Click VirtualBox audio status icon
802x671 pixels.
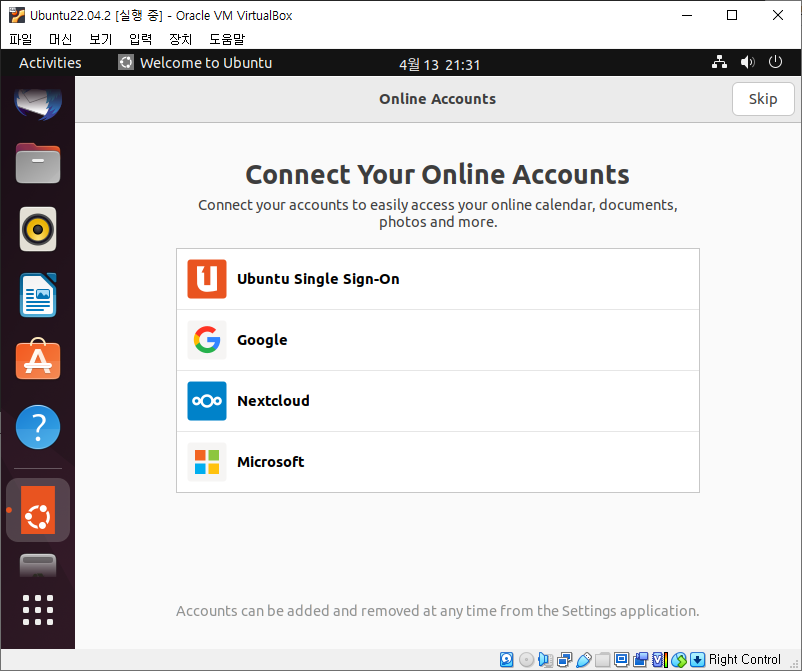click(545, 659)
